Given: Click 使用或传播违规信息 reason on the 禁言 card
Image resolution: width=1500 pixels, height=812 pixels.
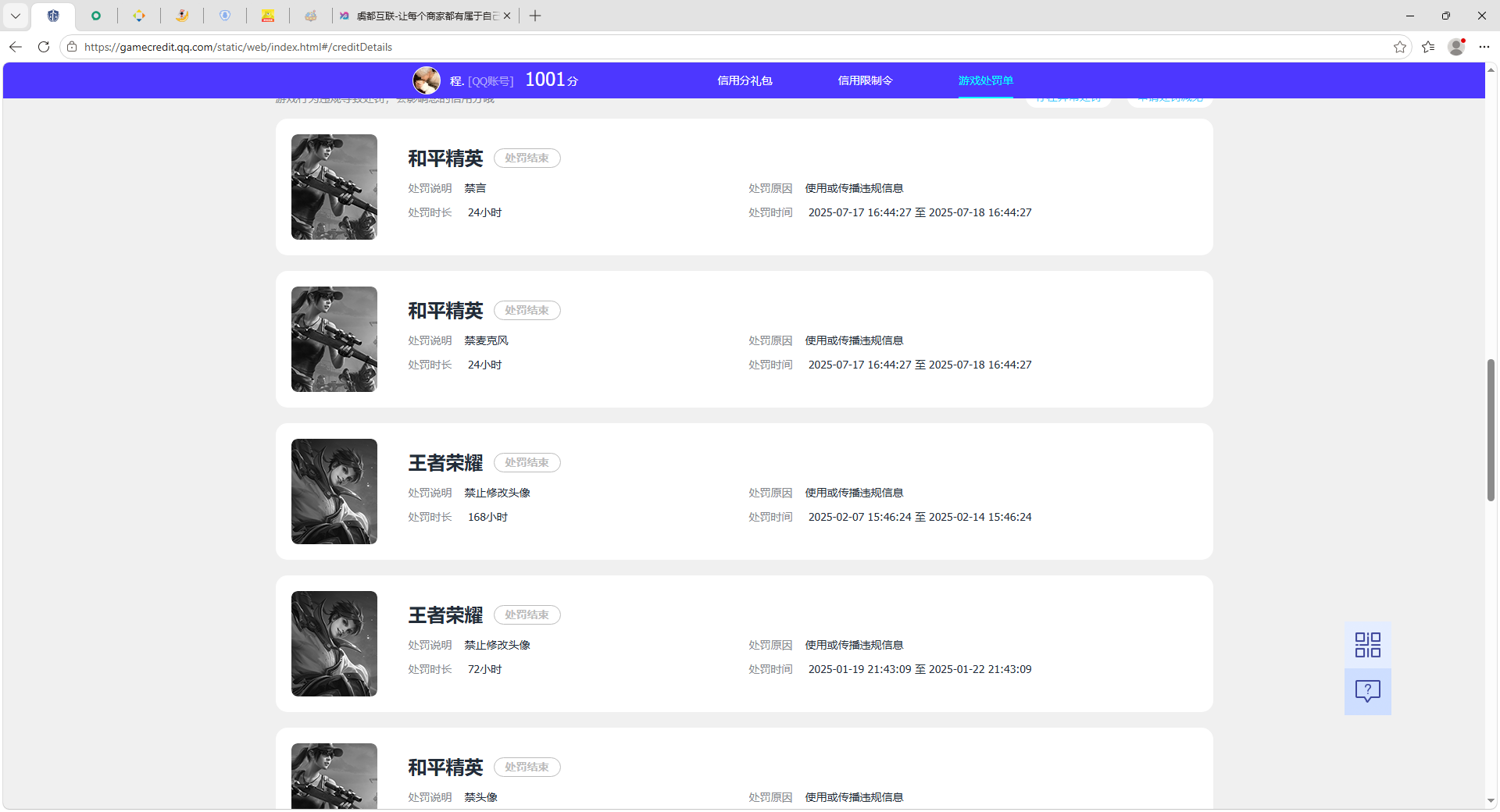Looking at the screenshot, I should pos(854,188).
